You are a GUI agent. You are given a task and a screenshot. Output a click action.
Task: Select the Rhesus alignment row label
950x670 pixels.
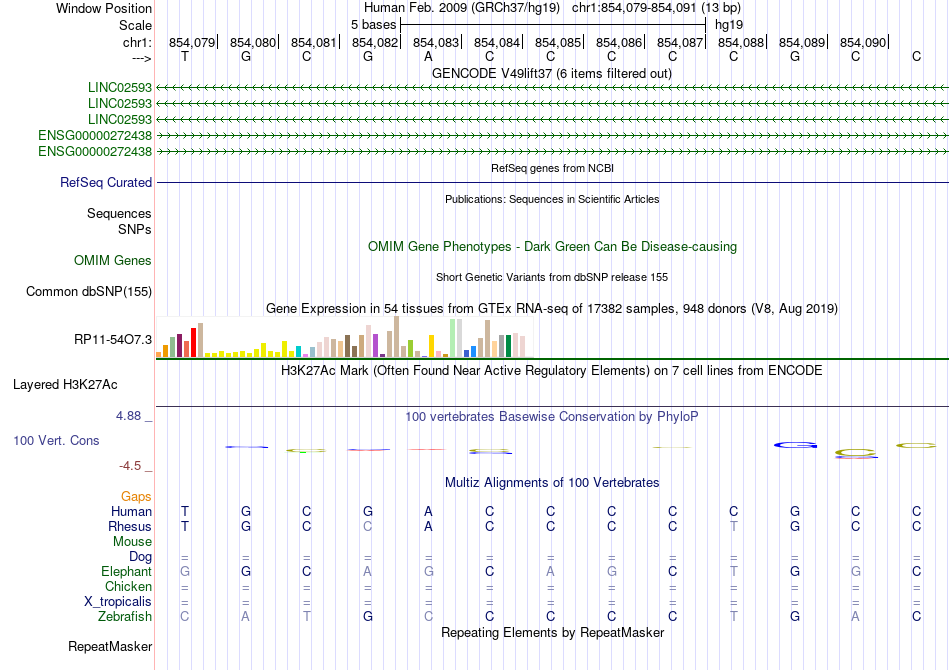point(130,526)
